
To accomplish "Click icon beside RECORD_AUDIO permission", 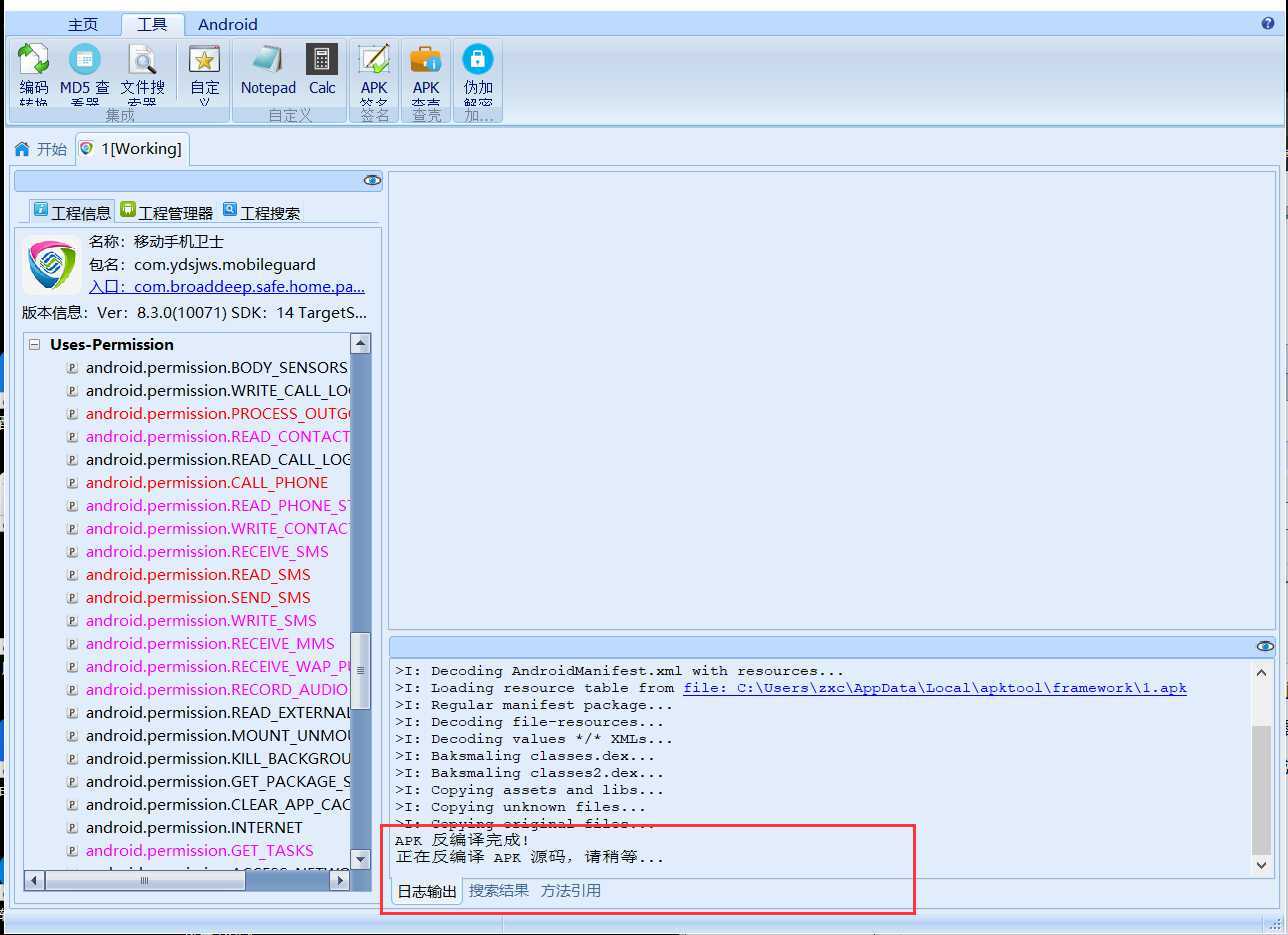I will coord(72,690).
